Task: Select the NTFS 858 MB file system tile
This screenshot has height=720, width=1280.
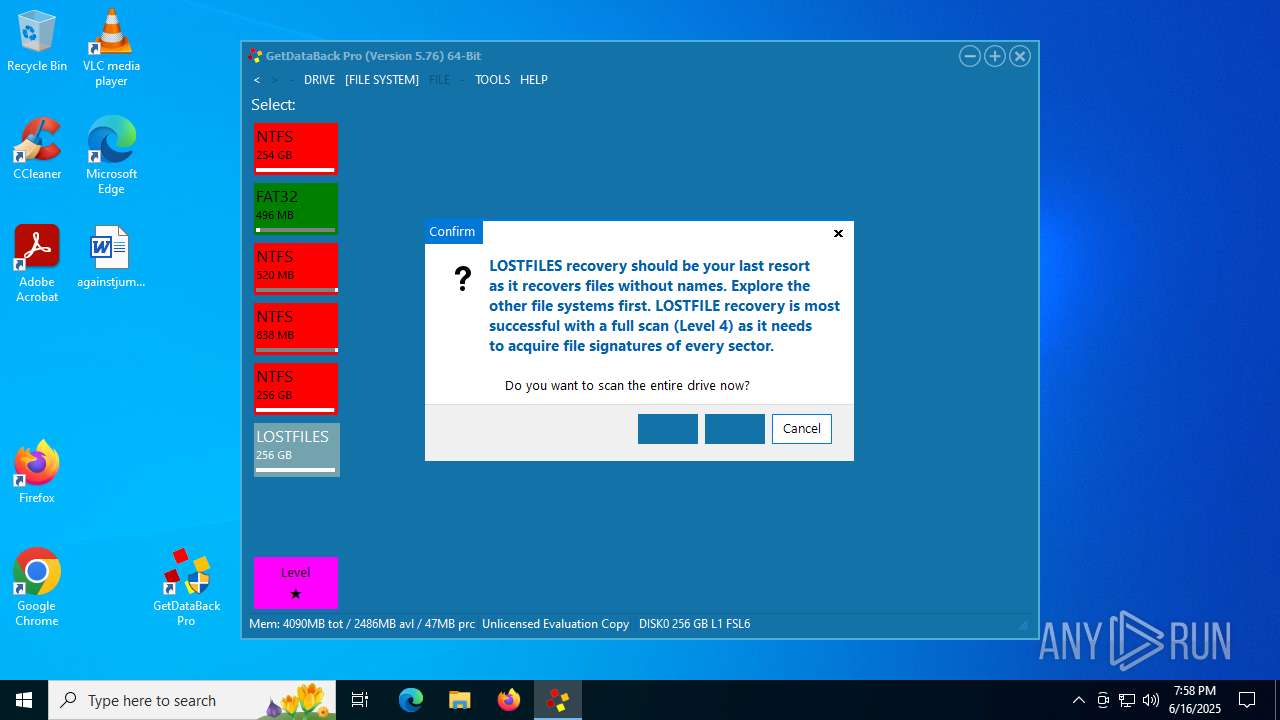Action: point(296,329)
